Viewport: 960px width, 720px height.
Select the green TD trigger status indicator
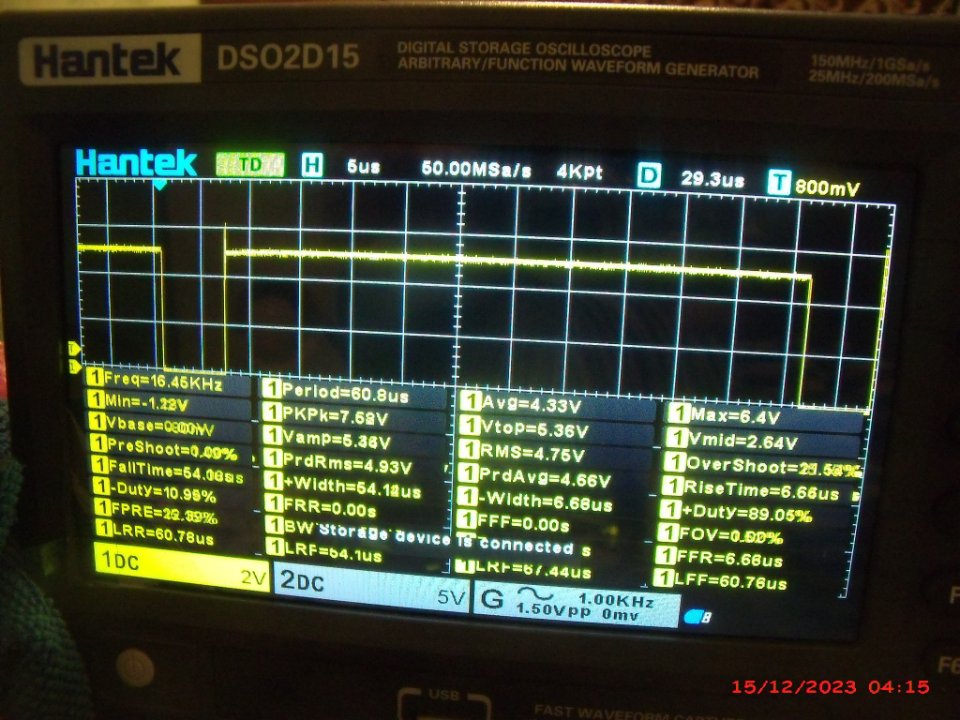click(250, 164)
